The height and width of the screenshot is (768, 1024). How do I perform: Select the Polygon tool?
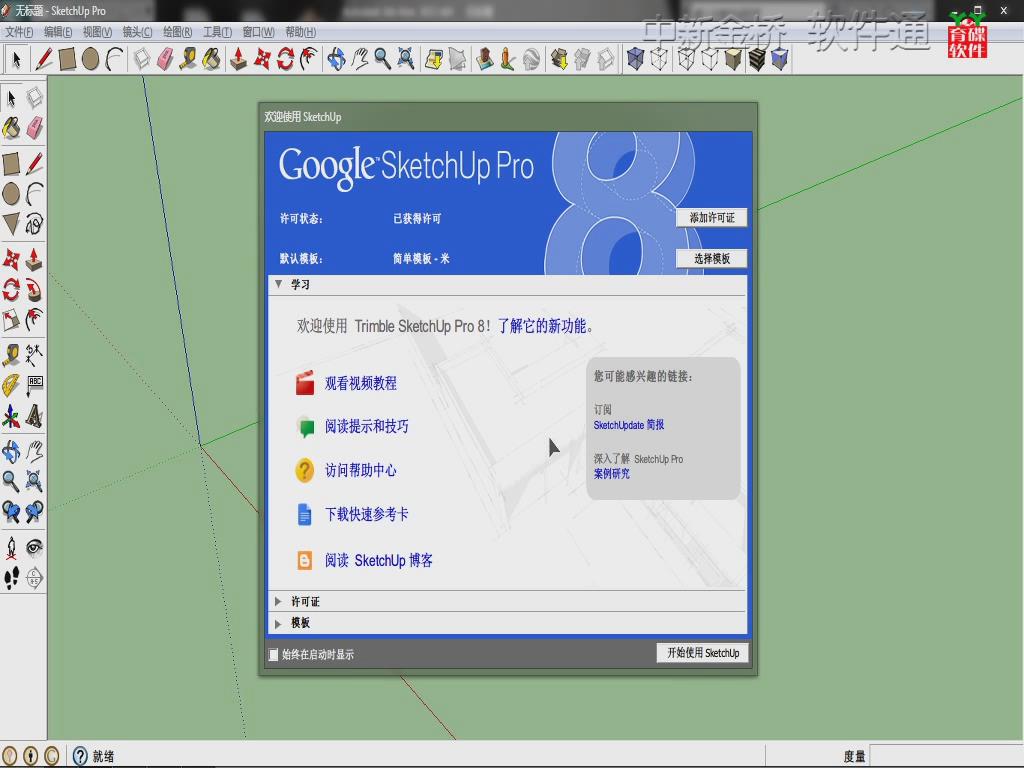(11, 224)
